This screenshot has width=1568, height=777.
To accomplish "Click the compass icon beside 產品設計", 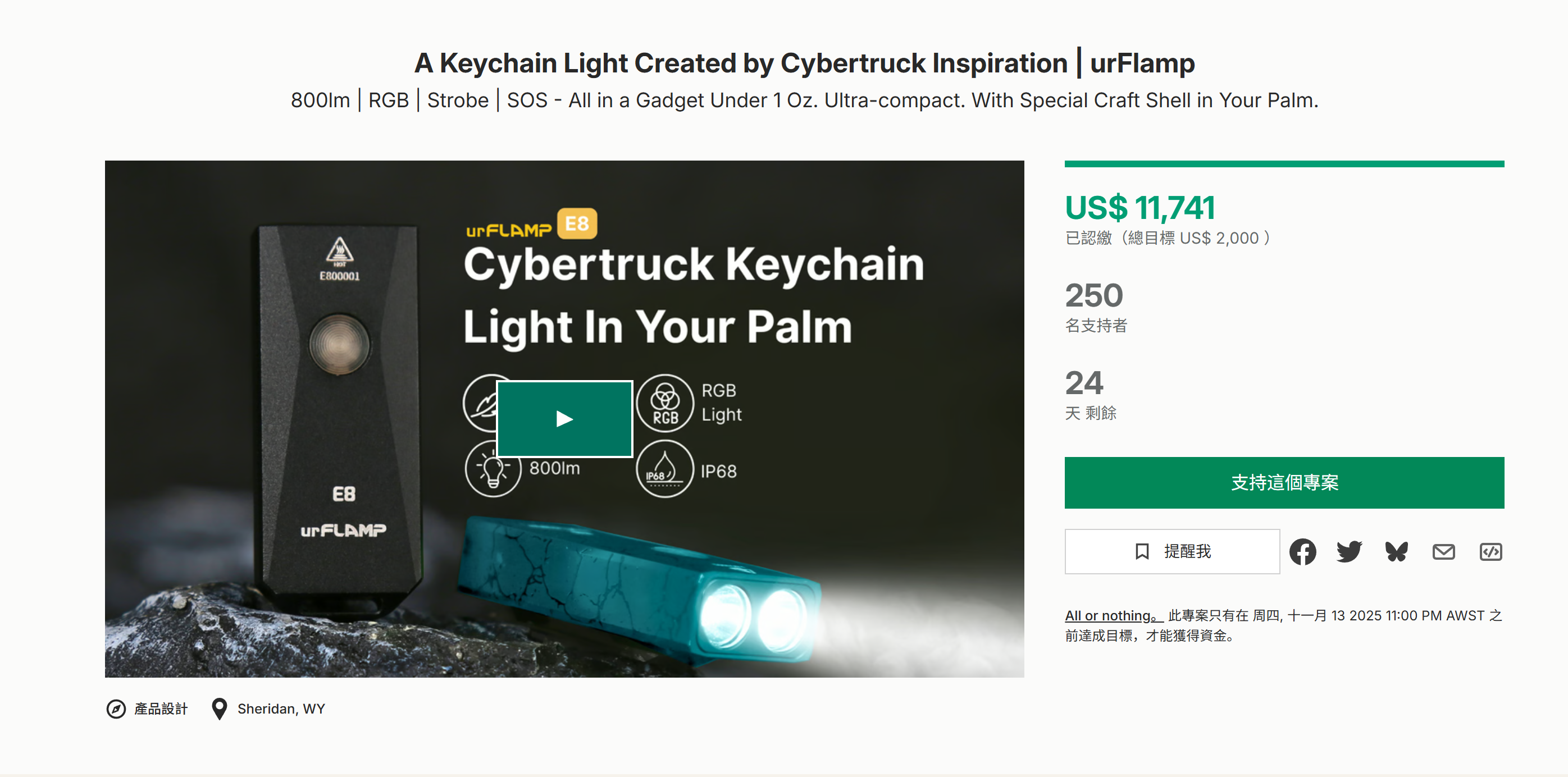I will 116,709.
